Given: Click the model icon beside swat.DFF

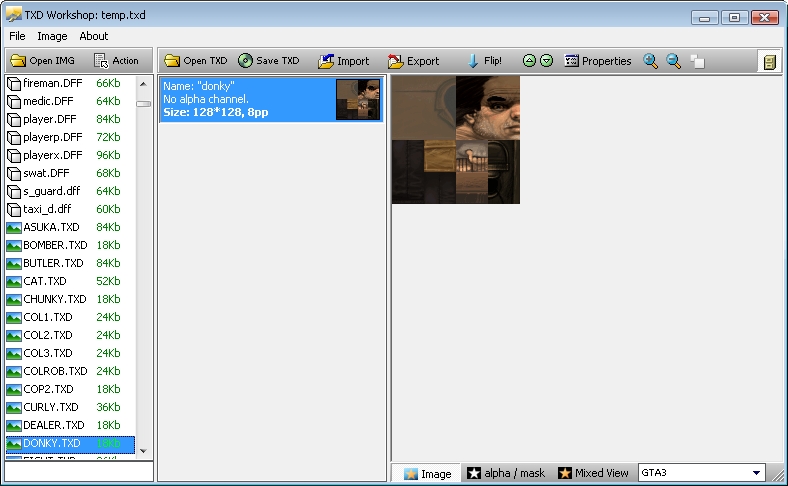Looking at the screenshot, I should tap(14, 174).
